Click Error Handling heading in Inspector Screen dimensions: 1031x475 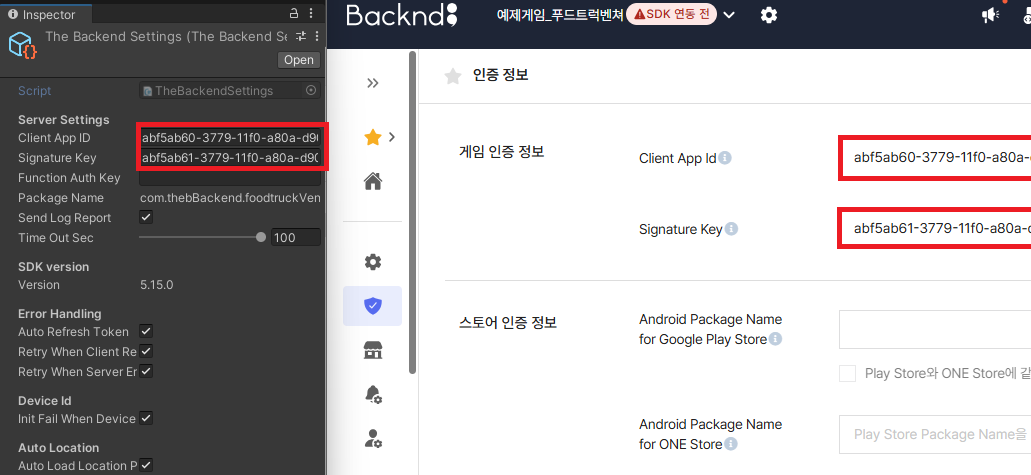click(60, 314)
